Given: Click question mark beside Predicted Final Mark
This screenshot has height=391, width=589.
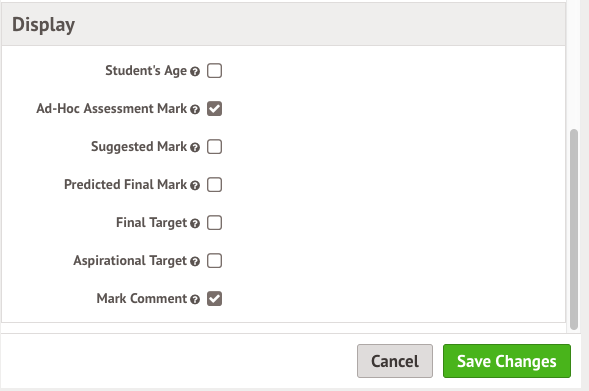Looking at the screenshot, I should (x=195, y=185).
